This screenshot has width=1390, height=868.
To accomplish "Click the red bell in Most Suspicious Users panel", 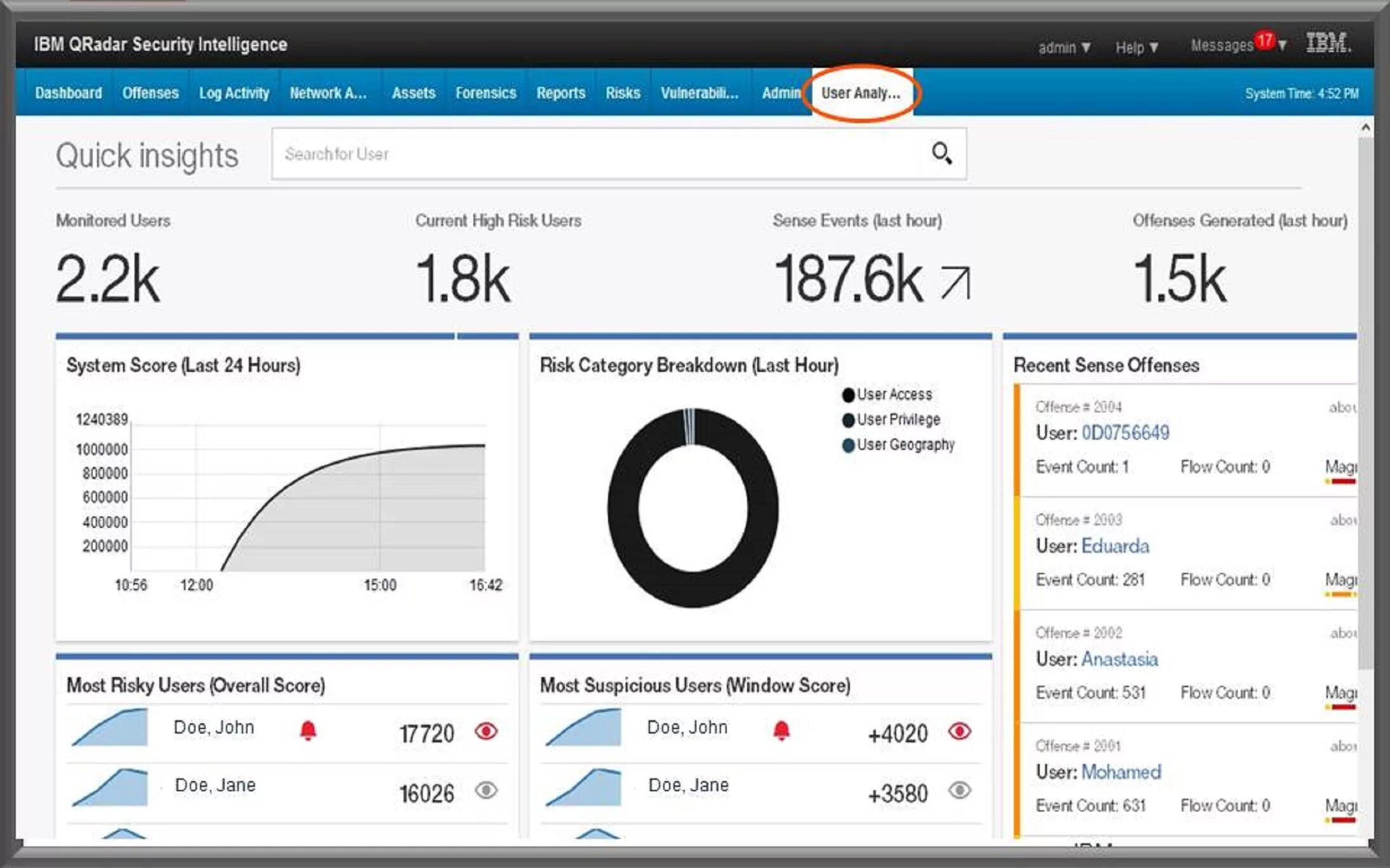I will click(781, 731).
